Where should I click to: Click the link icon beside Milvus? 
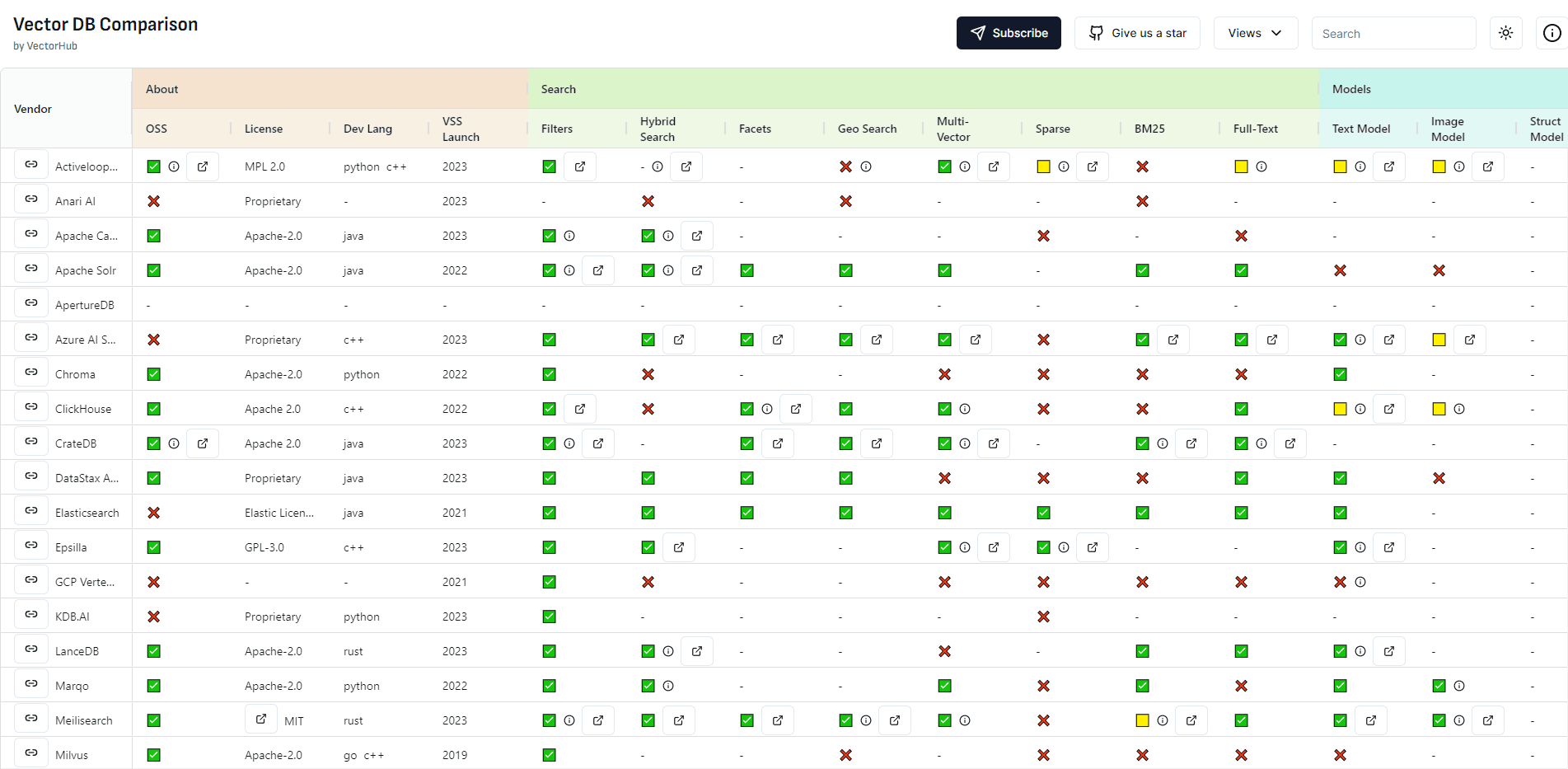[30, 753]
